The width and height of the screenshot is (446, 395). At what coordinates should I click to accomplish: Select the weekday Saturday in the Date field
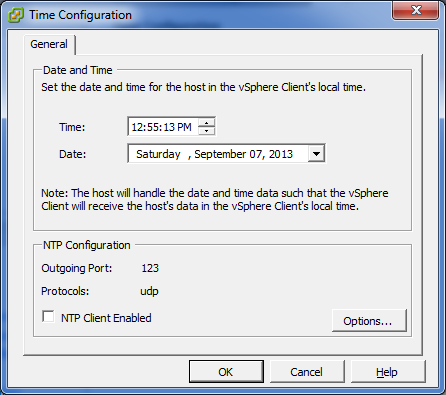click(x=158, y=154)
